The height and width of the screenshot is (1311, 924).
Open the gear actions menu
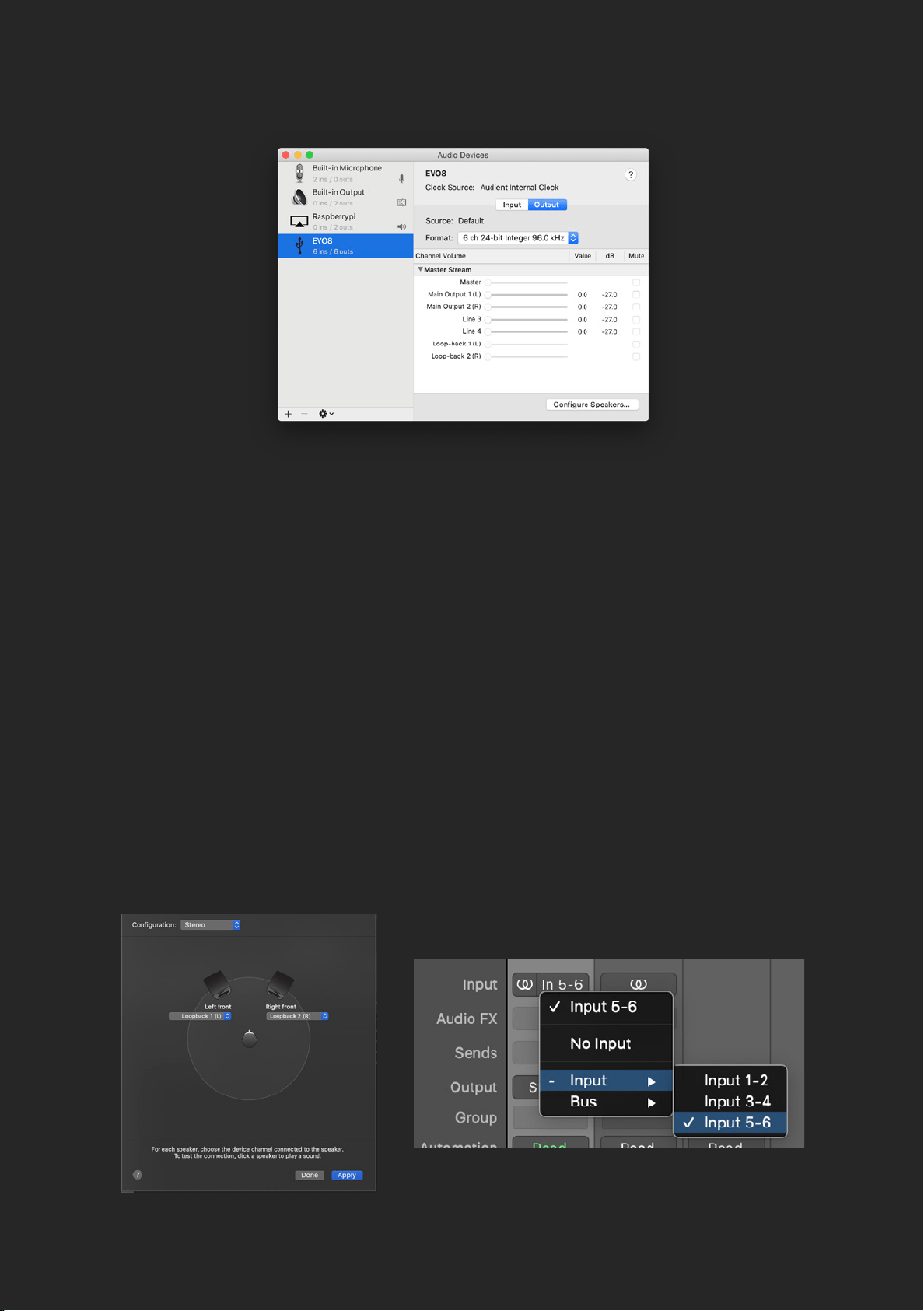coord(326,414)
